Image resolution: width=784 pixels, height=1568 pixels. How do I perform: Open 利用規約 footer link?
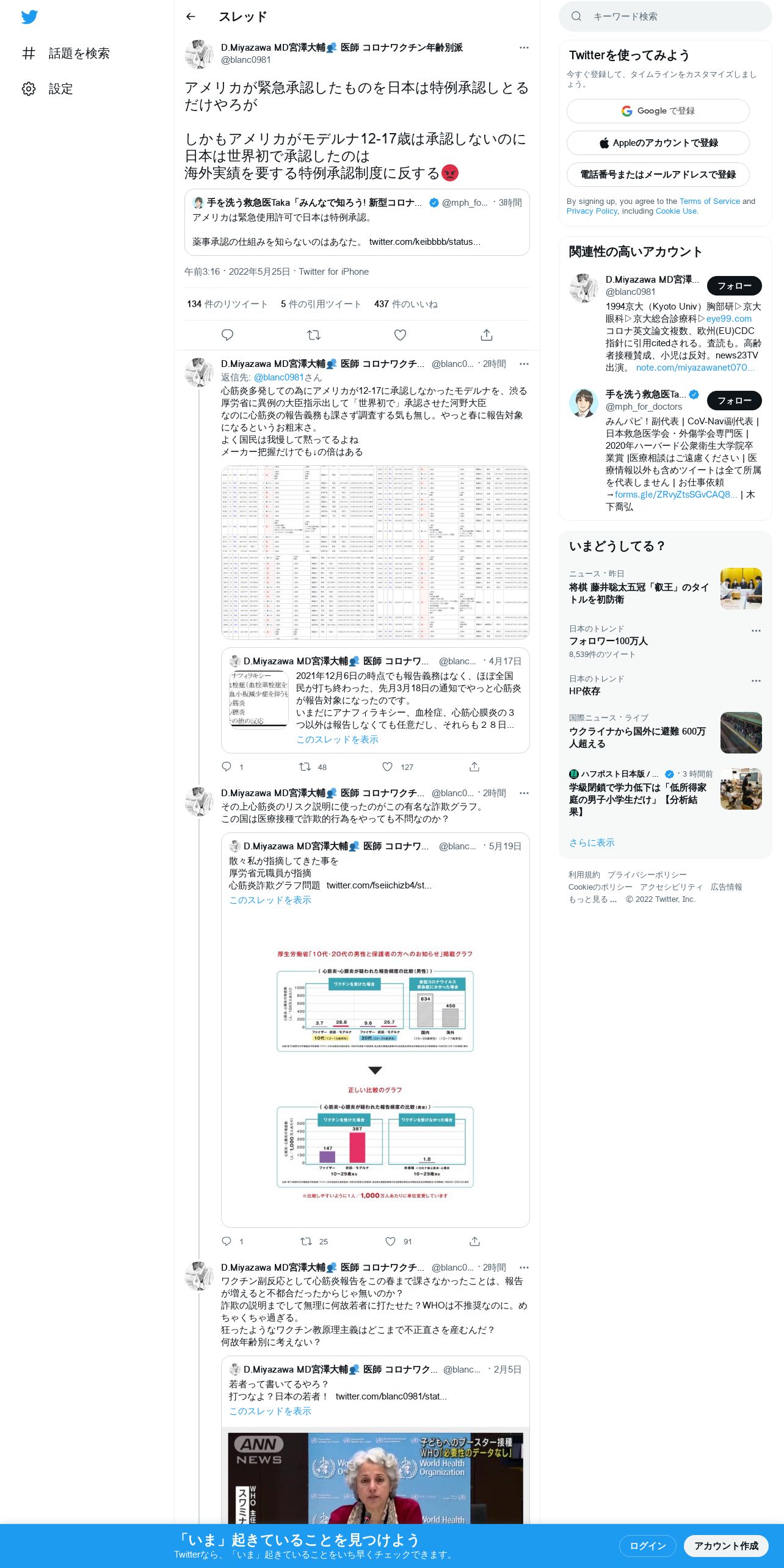coord(584,875)
